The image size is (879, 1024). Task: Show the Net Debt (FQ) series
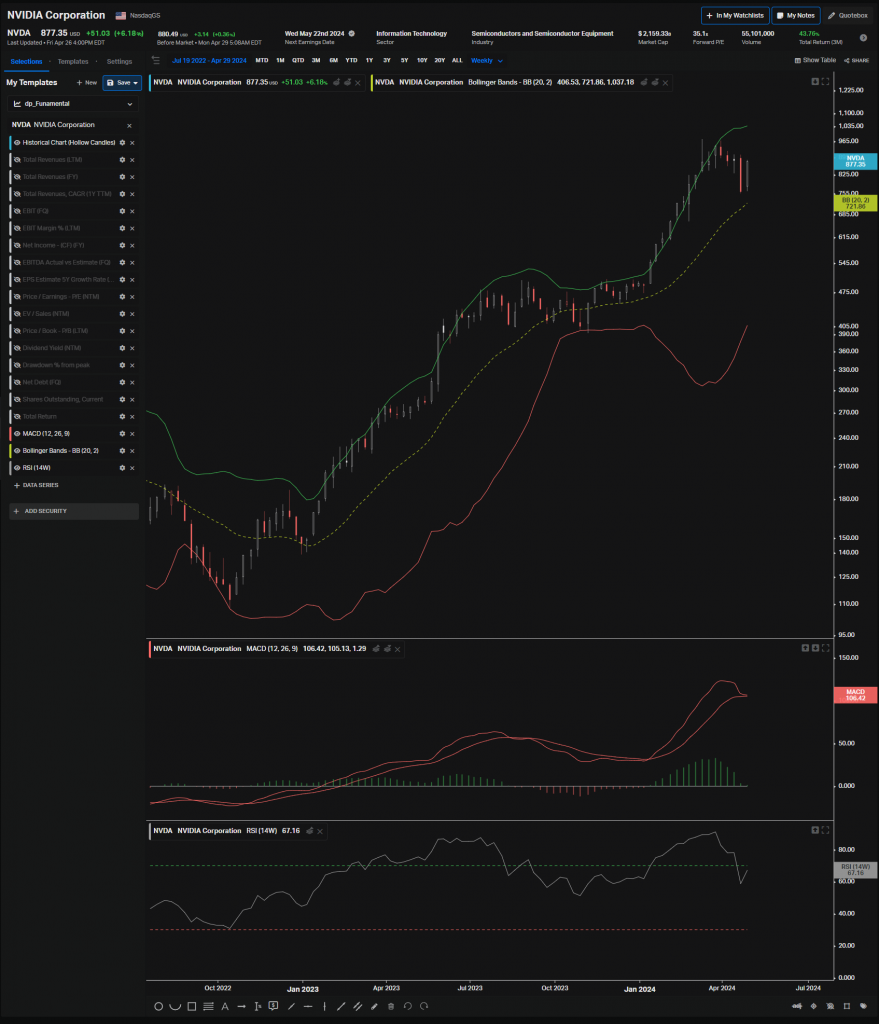17,382
